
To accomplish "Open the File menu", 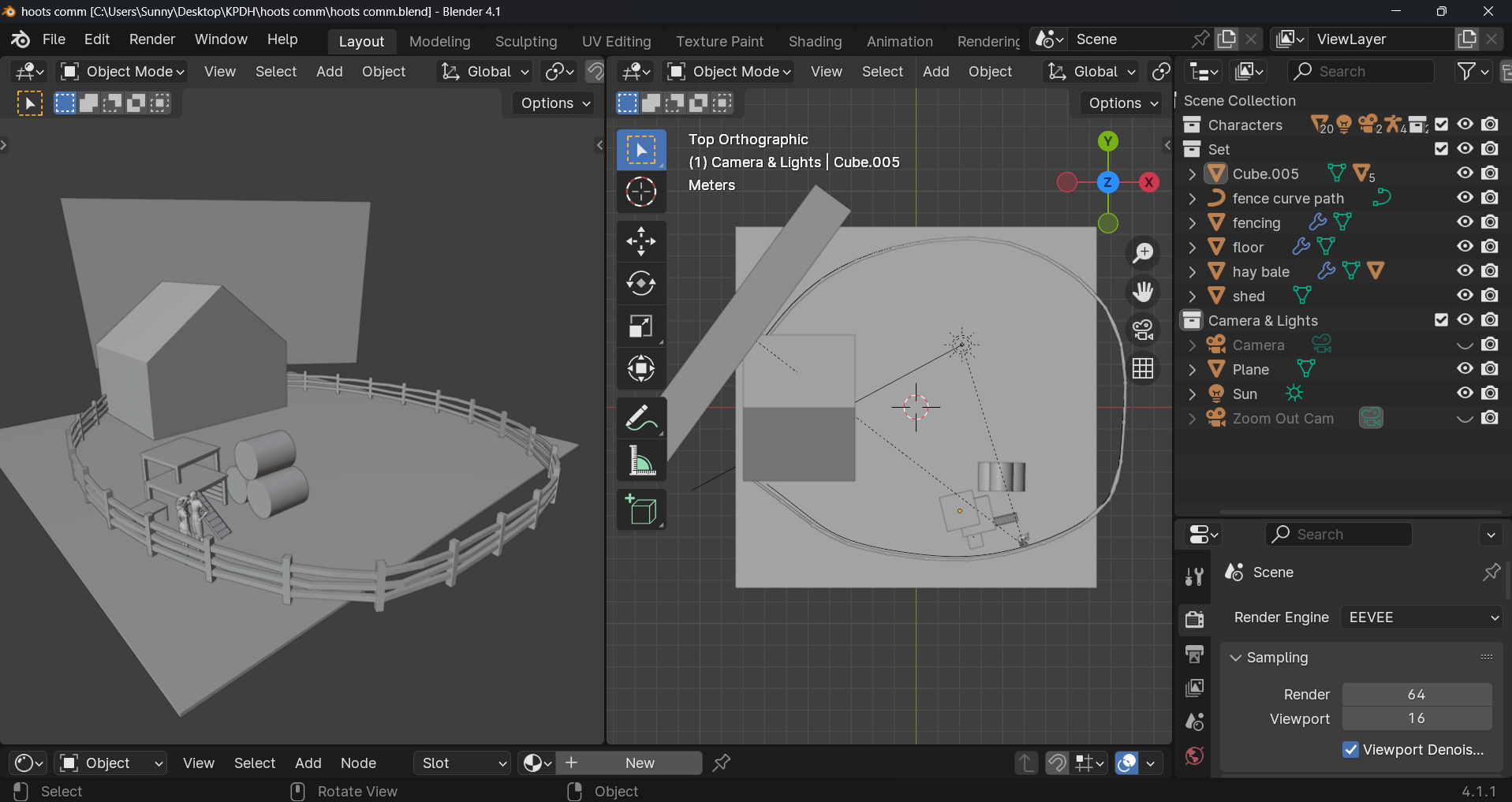I will (54, 39).
